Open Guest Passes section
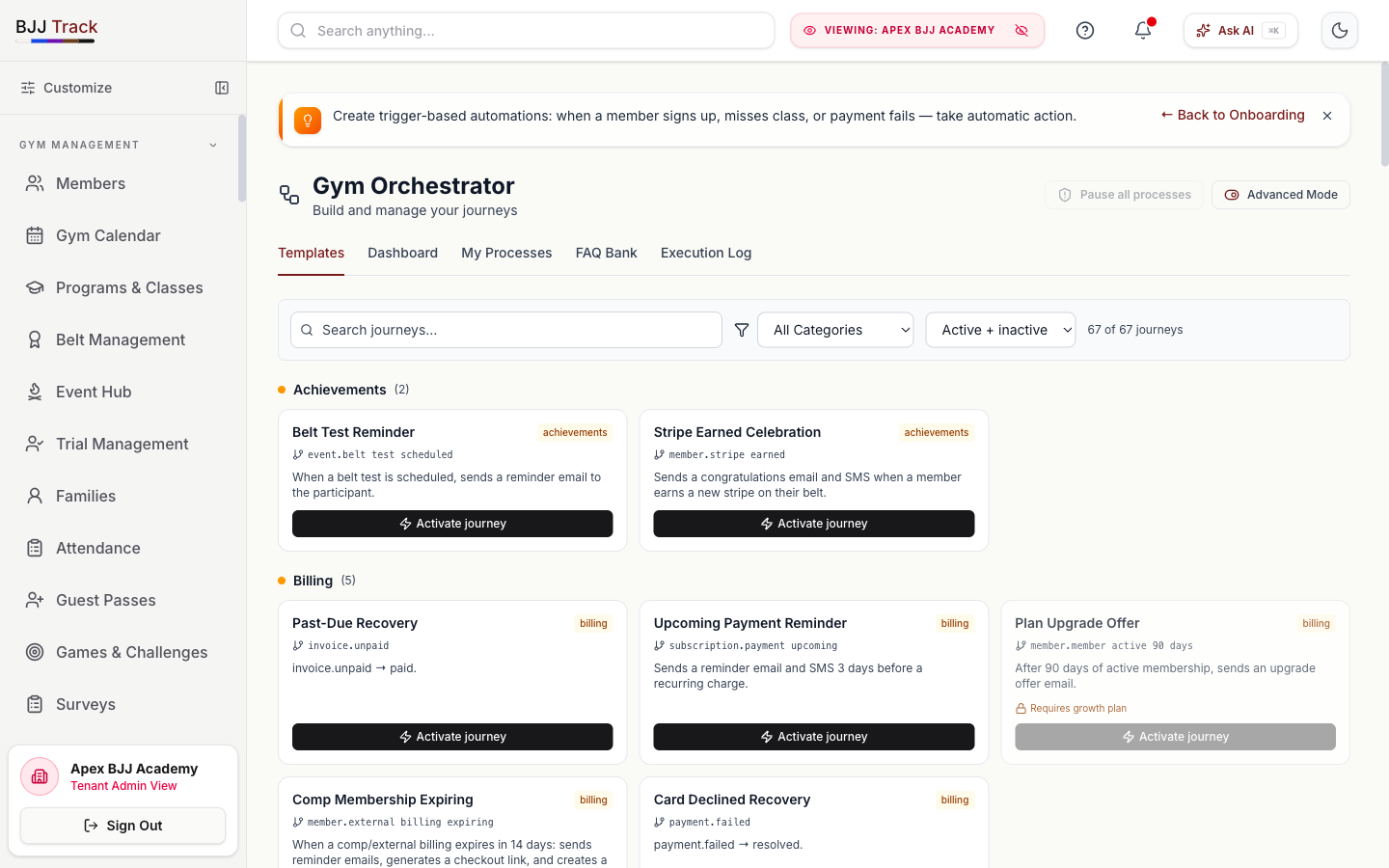The height and width of the screenshot is (868, 1389). point(121,600)
